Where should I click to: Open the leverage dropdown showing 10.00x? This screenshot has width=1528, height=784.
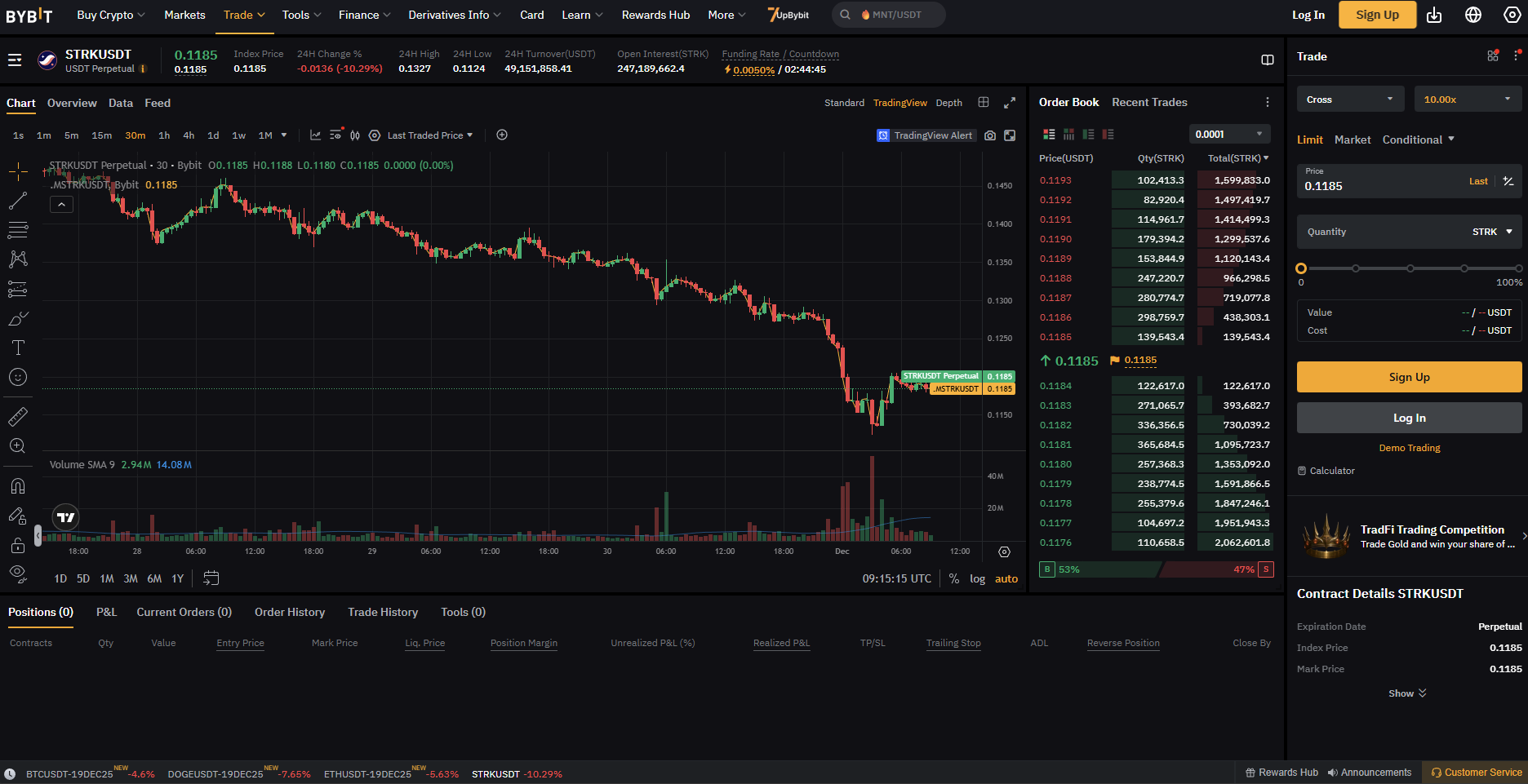(1467, 98)
